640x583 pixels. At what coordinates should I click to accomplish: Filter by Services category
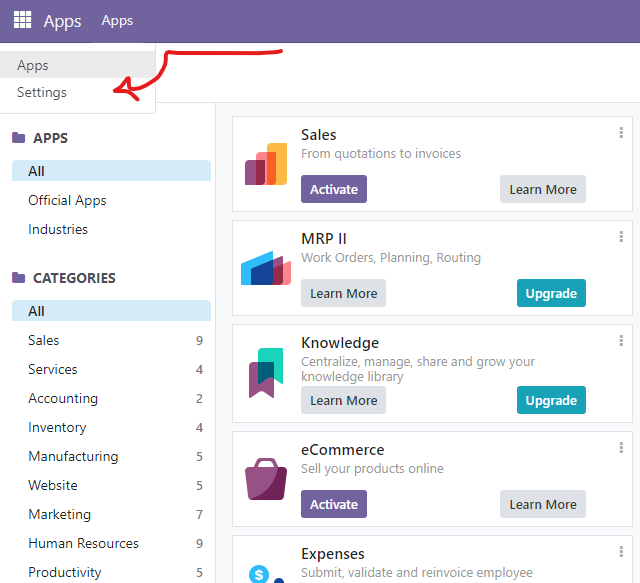click(111, 369)
